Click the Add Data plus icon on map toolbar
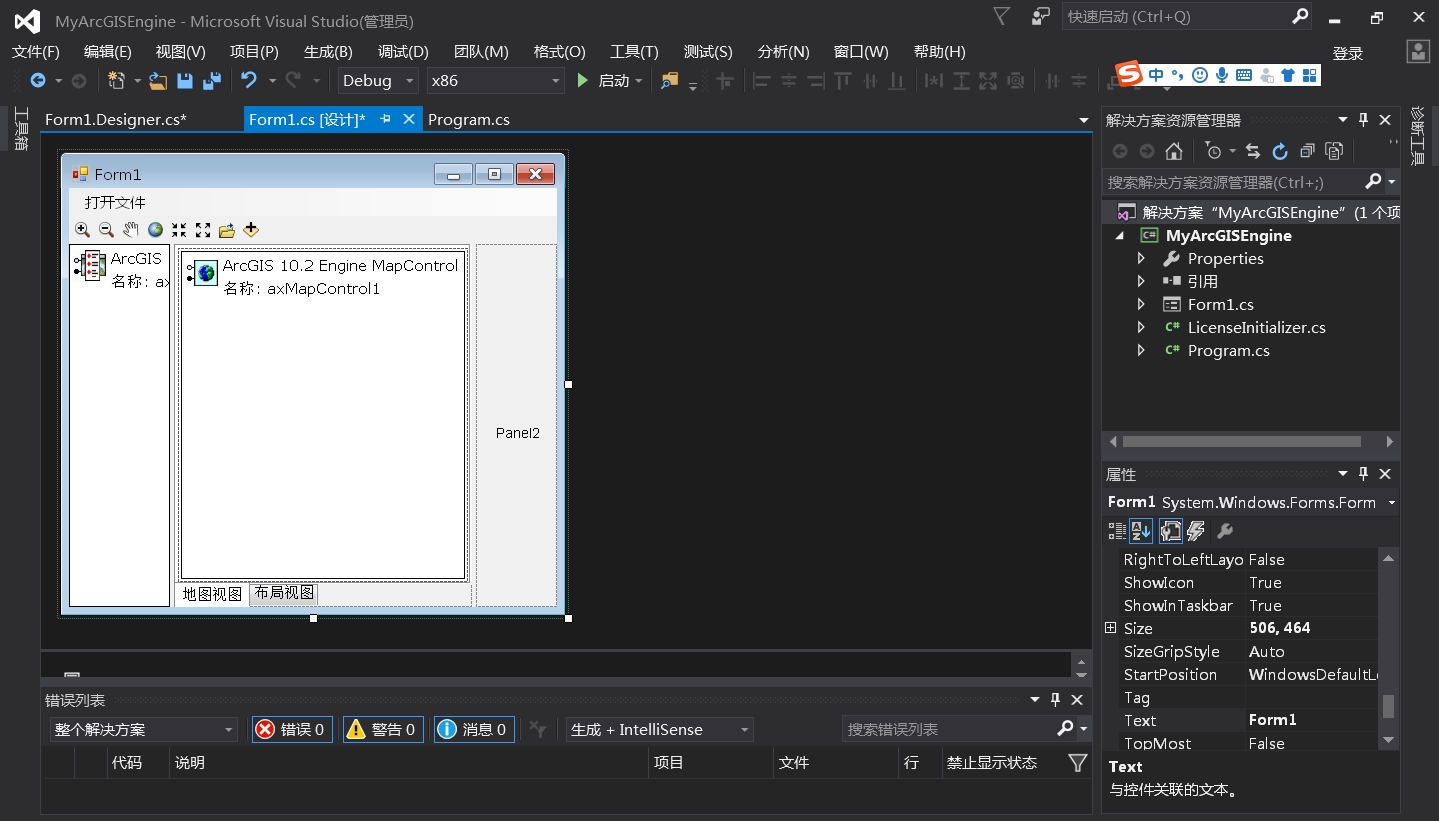Viewport: 1439px width, 821px height. point(251,230)
